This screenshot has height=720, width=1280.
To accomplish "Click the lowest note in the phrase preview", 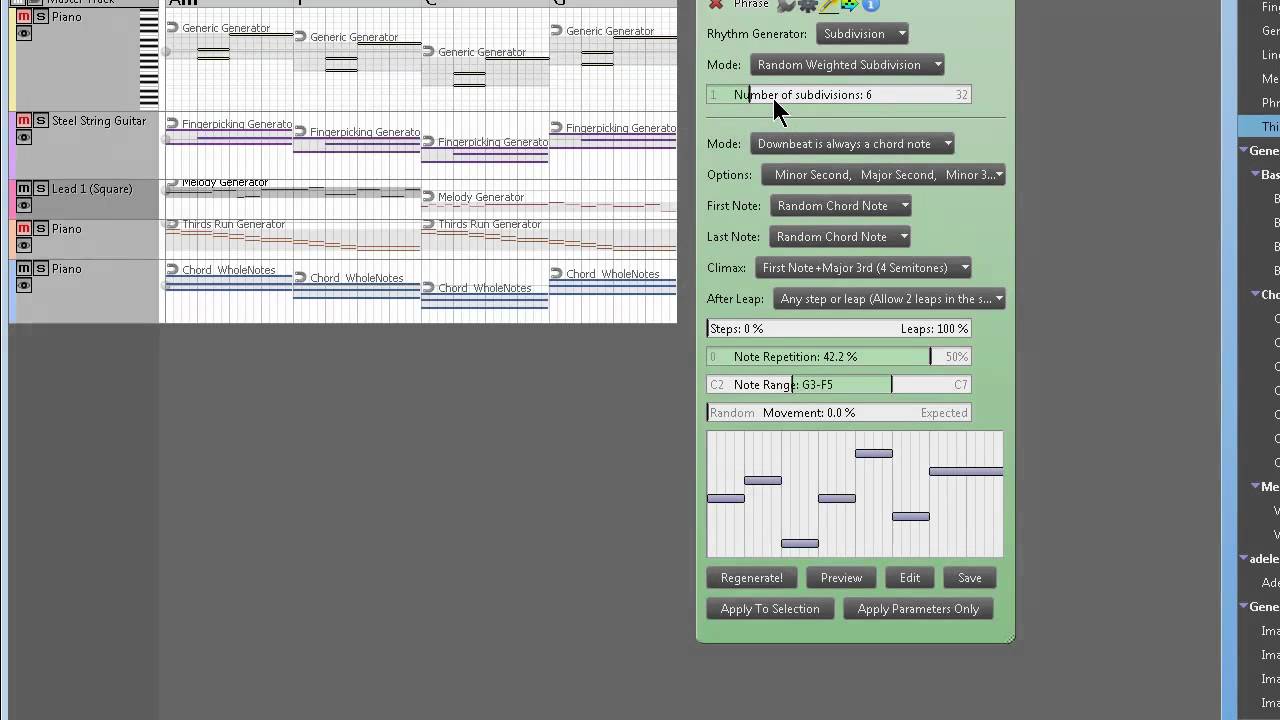I will click(800, 544).
